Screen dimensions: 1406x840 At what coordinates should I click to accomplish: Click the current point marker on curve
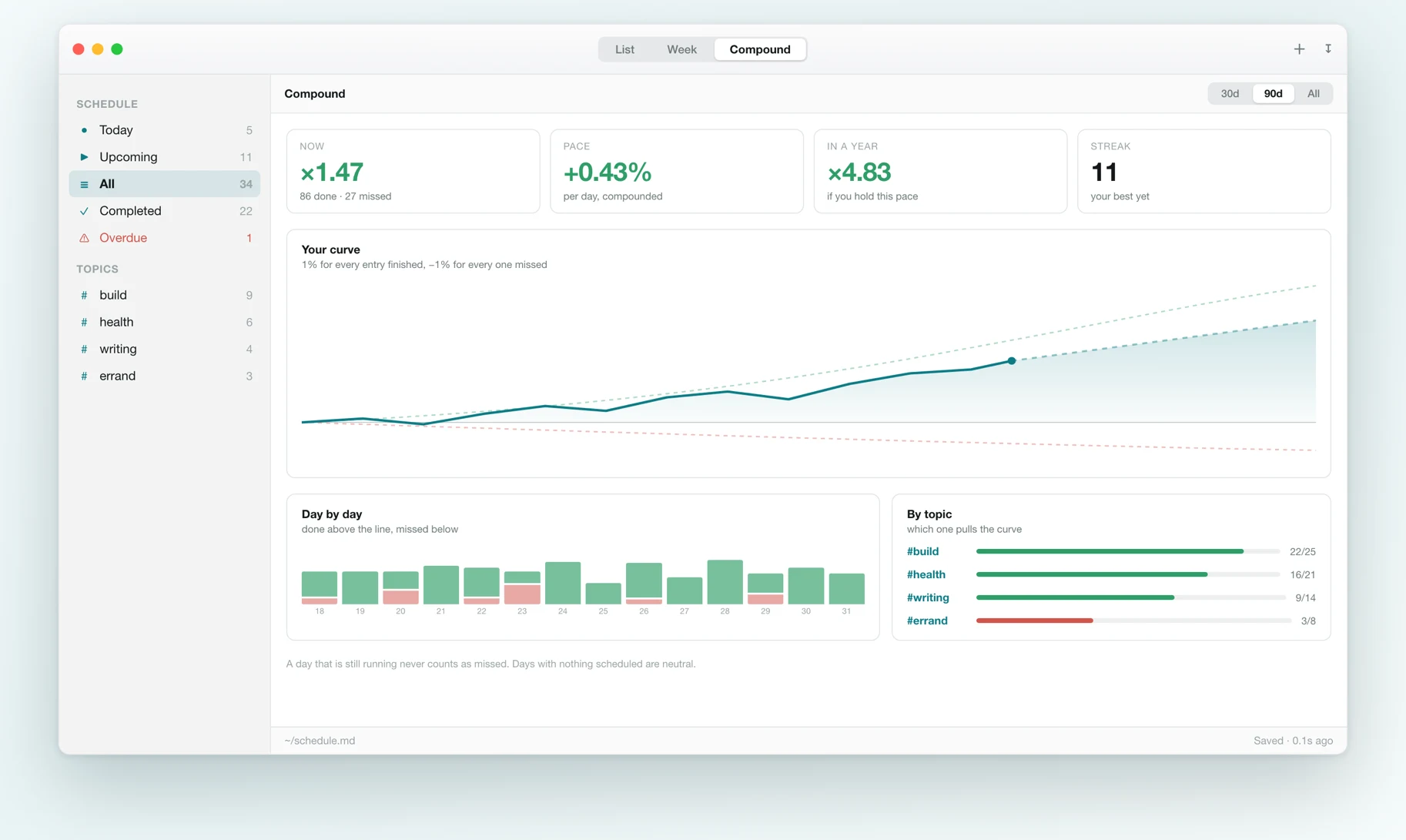1012,360
